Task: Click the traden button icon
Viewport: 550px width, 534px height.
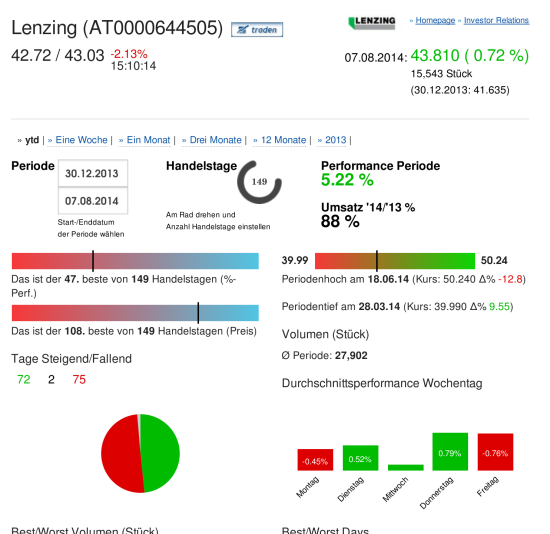Action: point(257,29)
